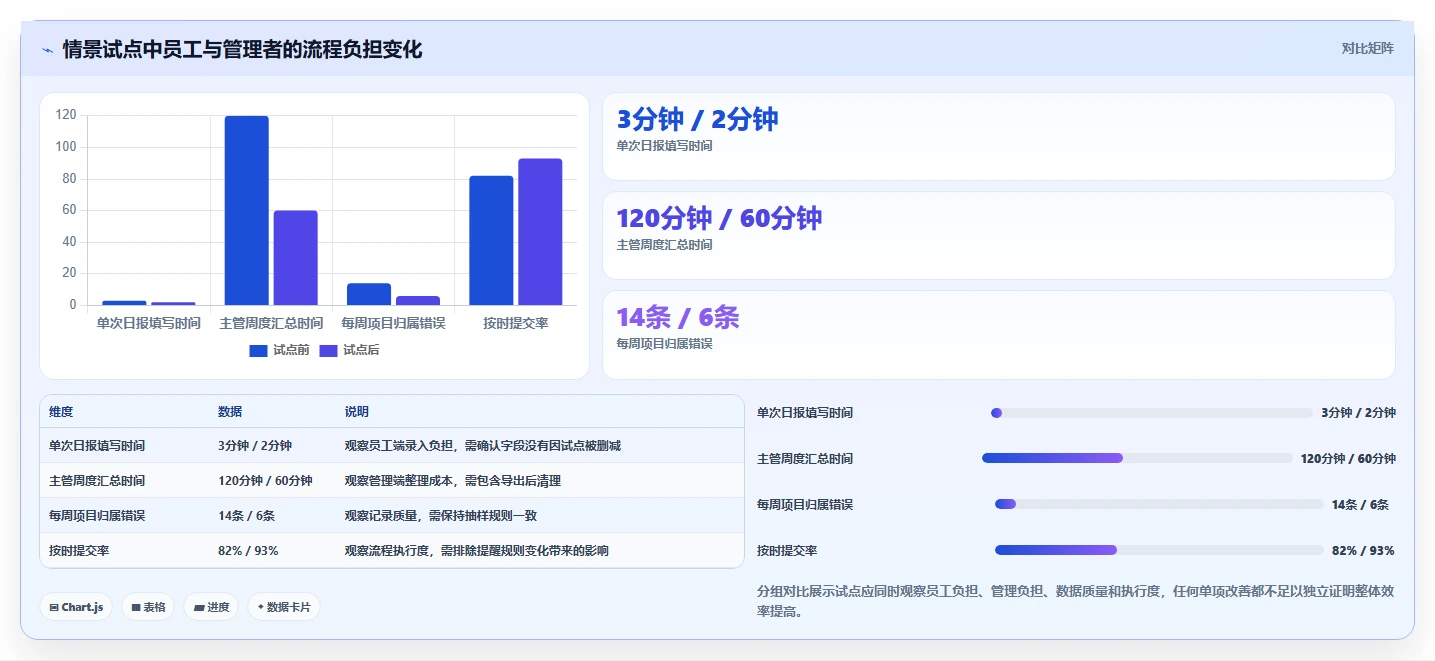The width and height of the screenshot is (1435, 661).
Task: Click the progress row value 14条 / 6条
Action: click(1360, 505)
